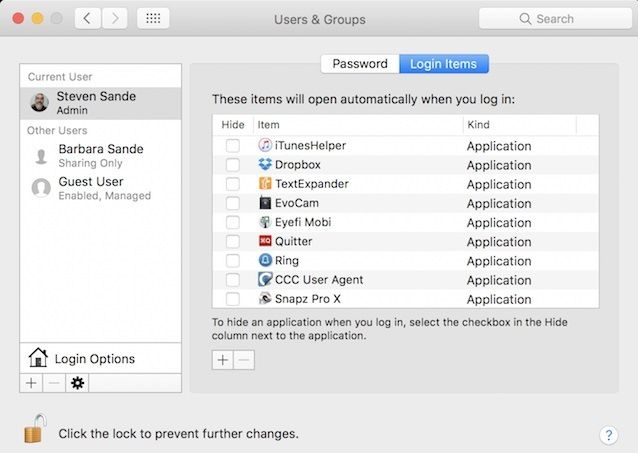The height and width of the screenshot is (453, 638).
Task: Click the Item column header to sort
Action: (356, 125)
